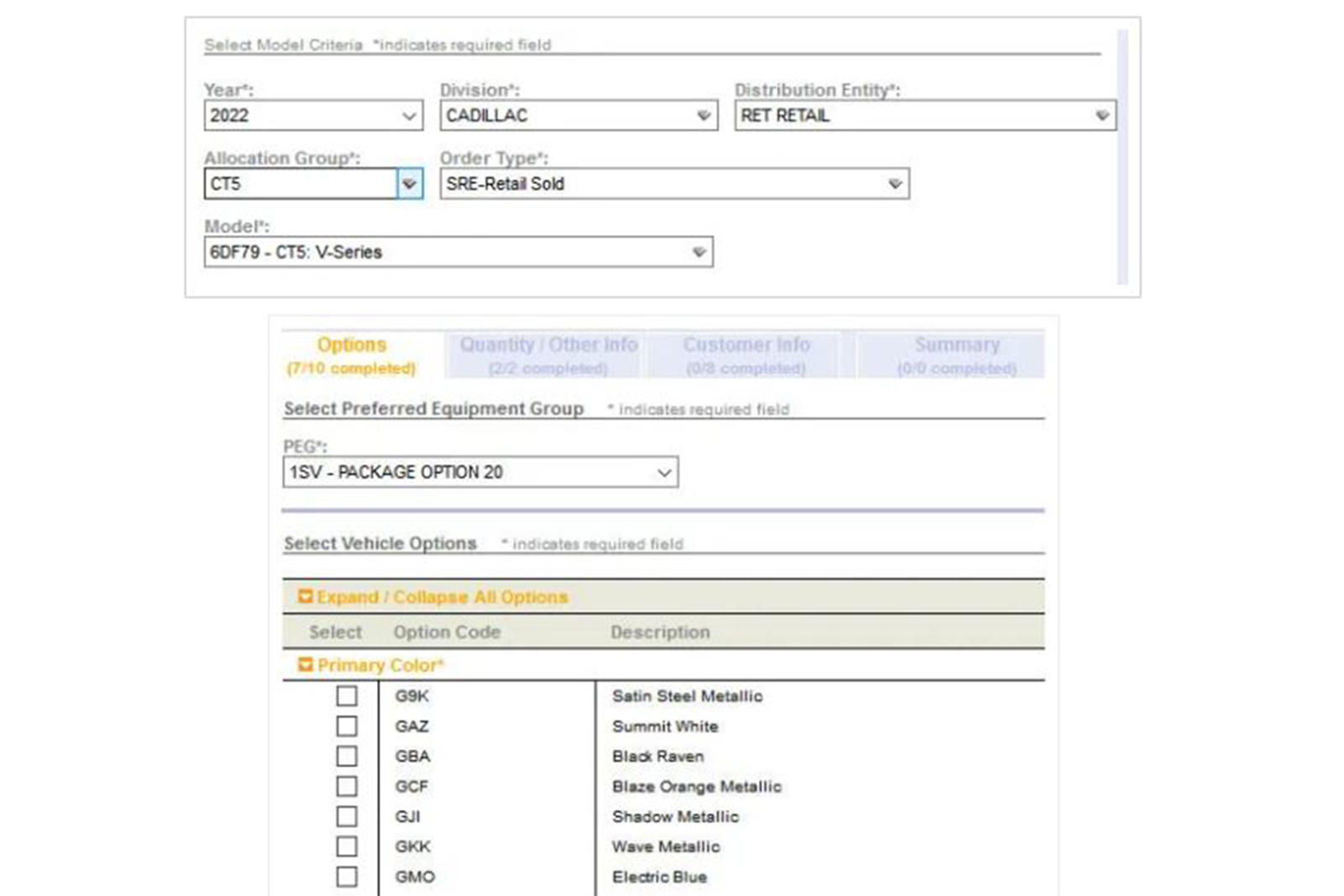Check the G9K Satin Steel Metallic box
This screenshot has width=1344, height=896.
[346, 696]
